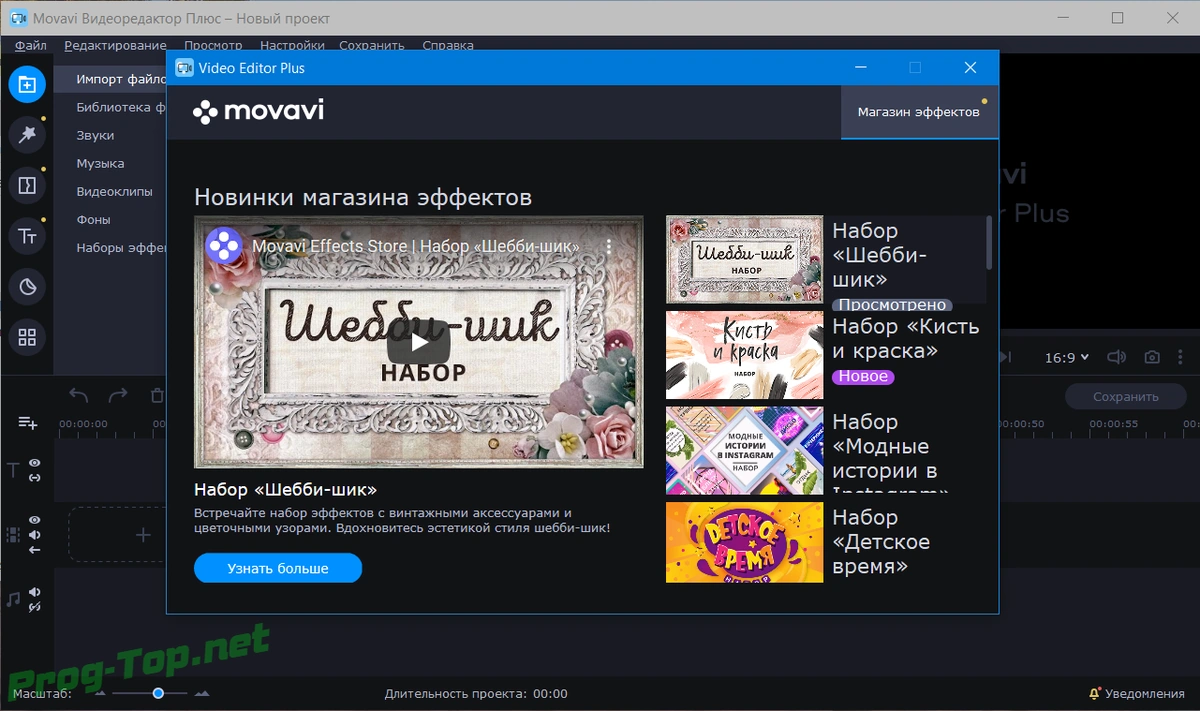This screenshot has height=711, width=1200.
Task: Select Видеоклипы in import list
Action: [115, 191]
